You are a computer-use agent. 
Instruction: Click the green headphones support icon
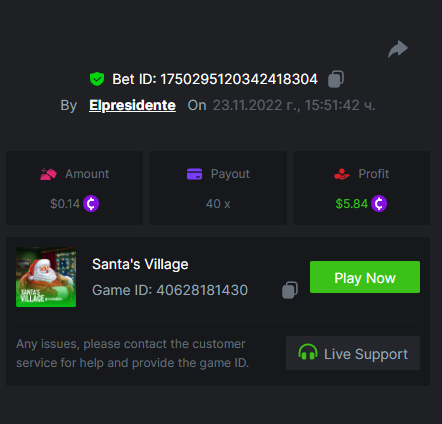coord(308,353)
